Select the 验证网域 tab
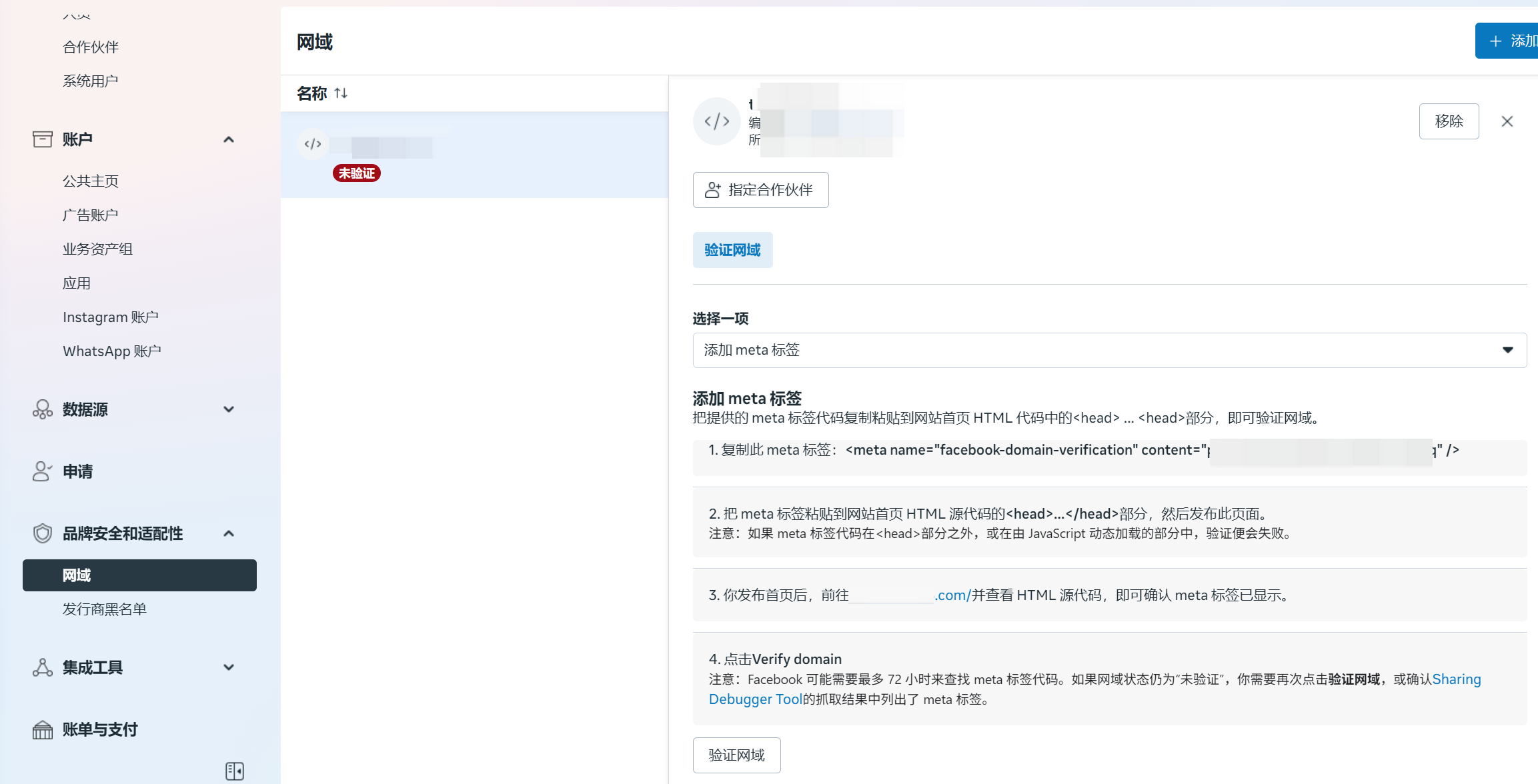Screen dimensions: 1538x784 [x=732, y=250]
